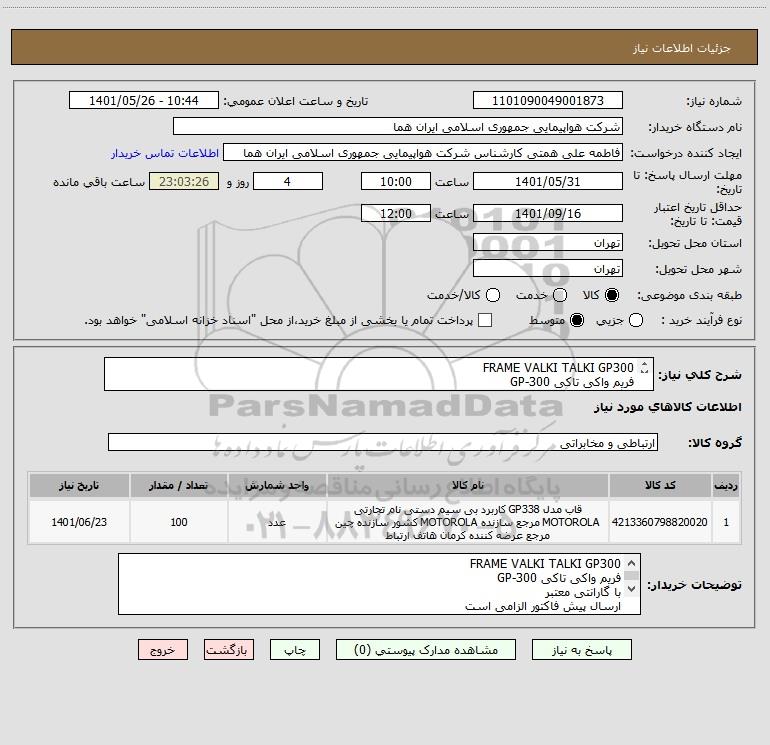
Task: Select the خدمت radio button
Action: pos(560,295)
